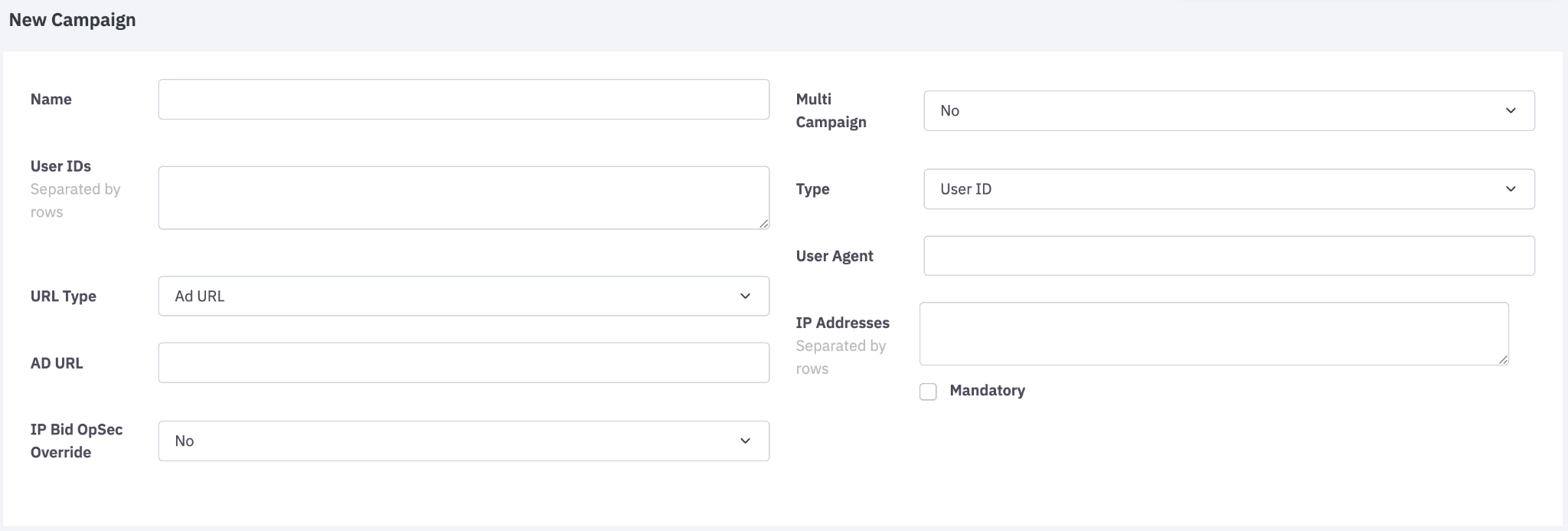Click the User IDs label
The image size is (1568, 531).
point(60,166)
